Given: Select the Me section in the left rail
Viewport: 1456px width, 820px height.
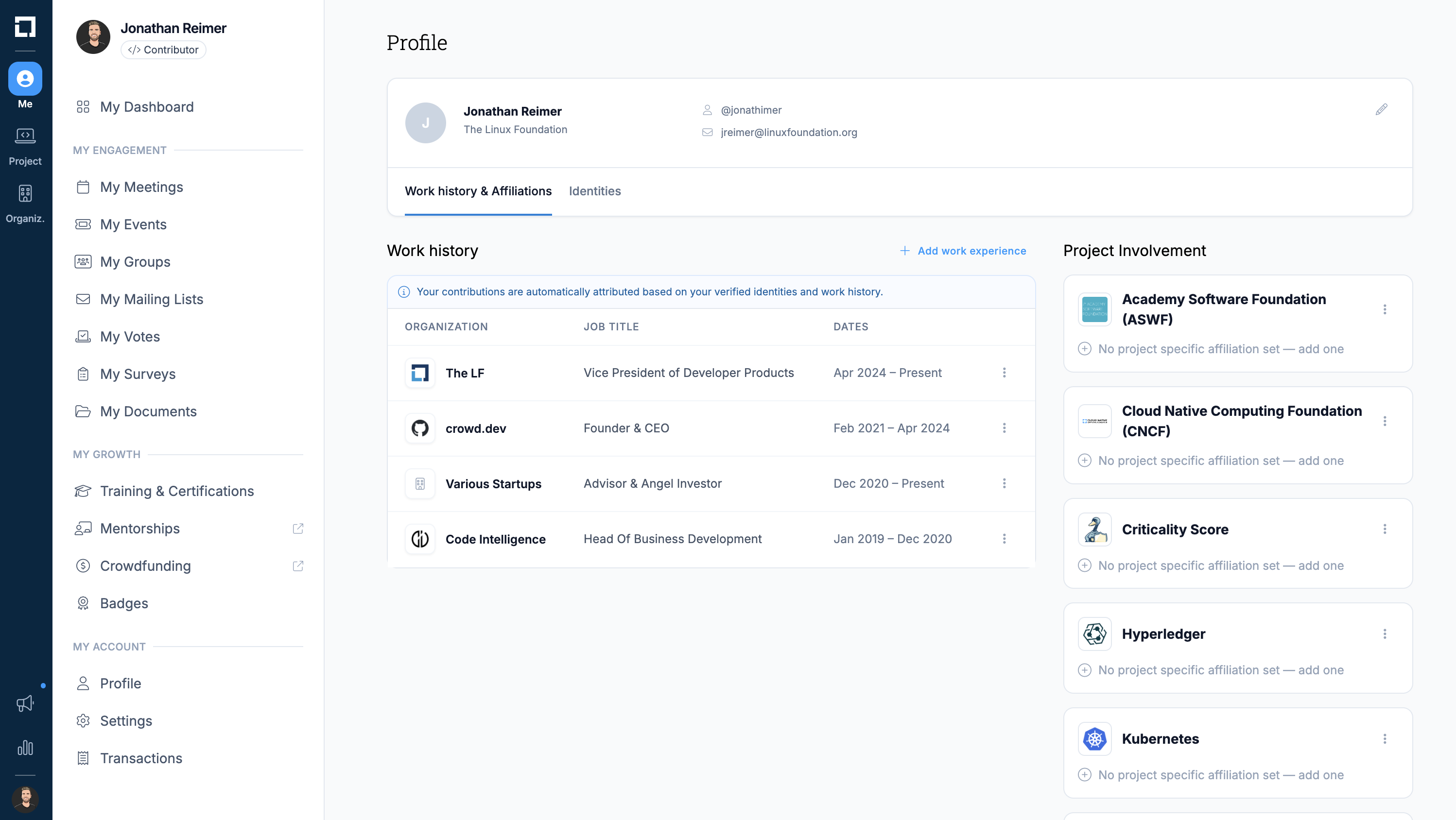Looking at the screenshot, I should click(25, 85).
